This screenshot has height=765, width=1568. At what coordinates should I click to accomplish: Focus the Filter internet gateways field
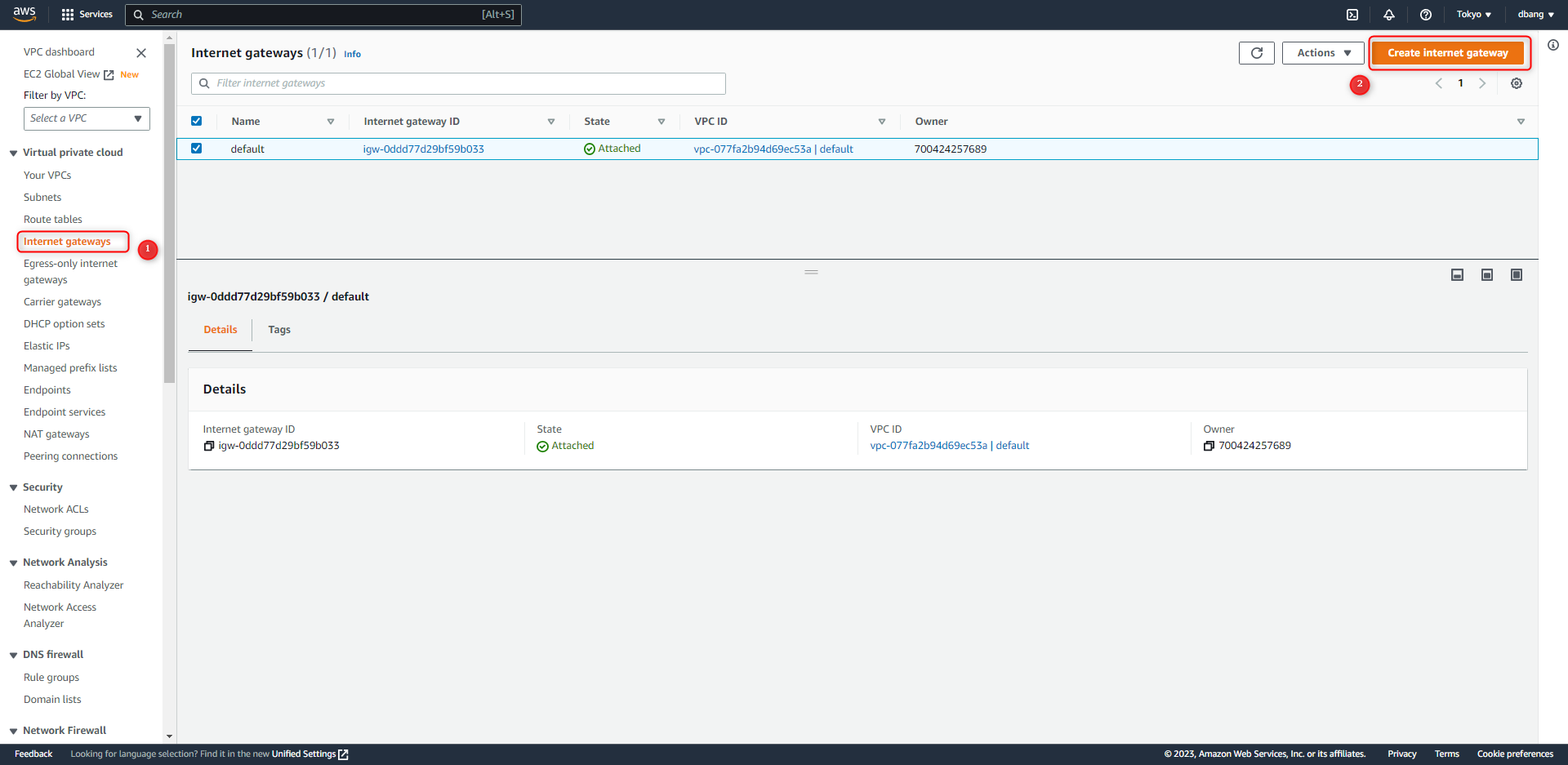(458, 83)
